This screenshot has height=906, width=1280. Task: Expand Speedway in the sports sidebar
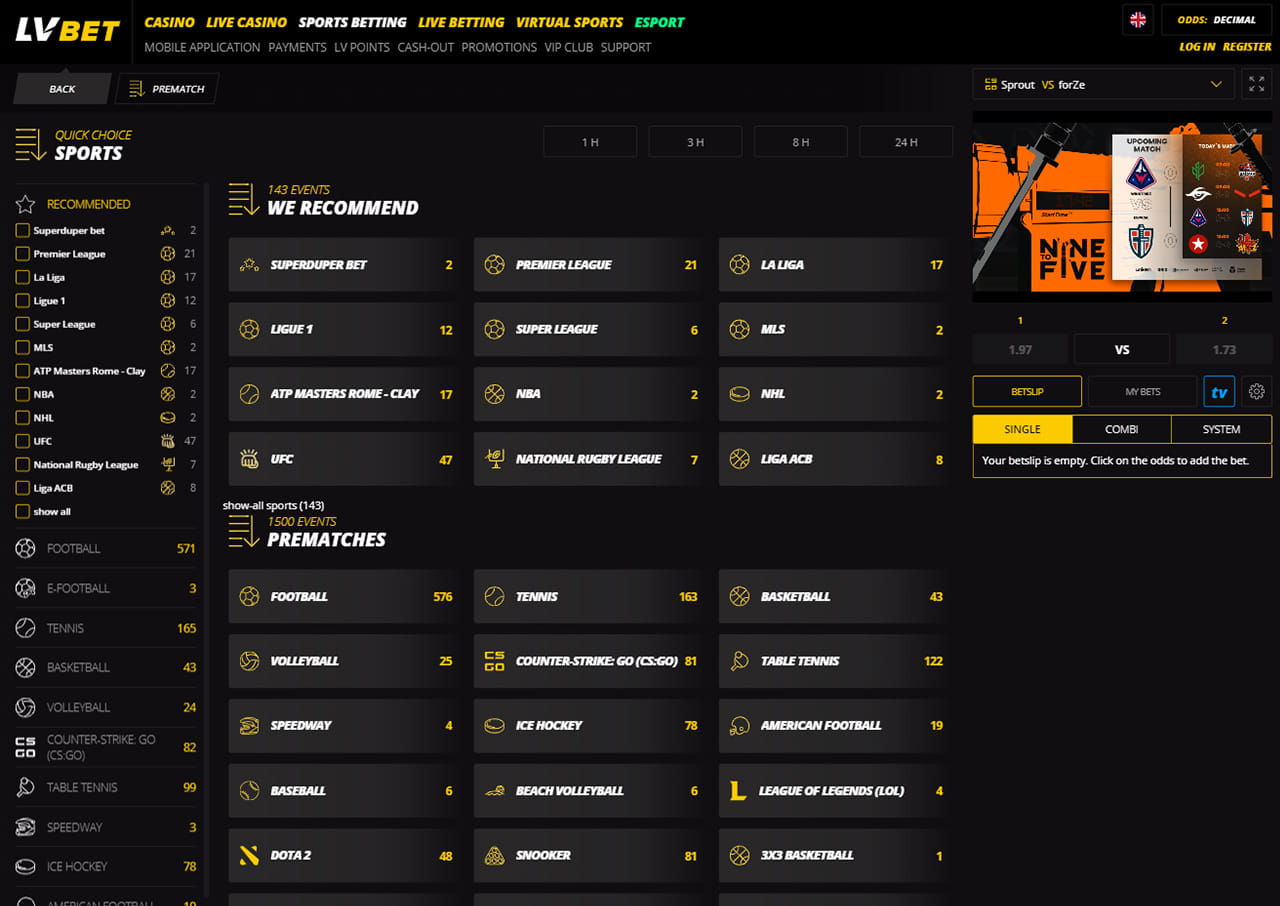[105, 827]
